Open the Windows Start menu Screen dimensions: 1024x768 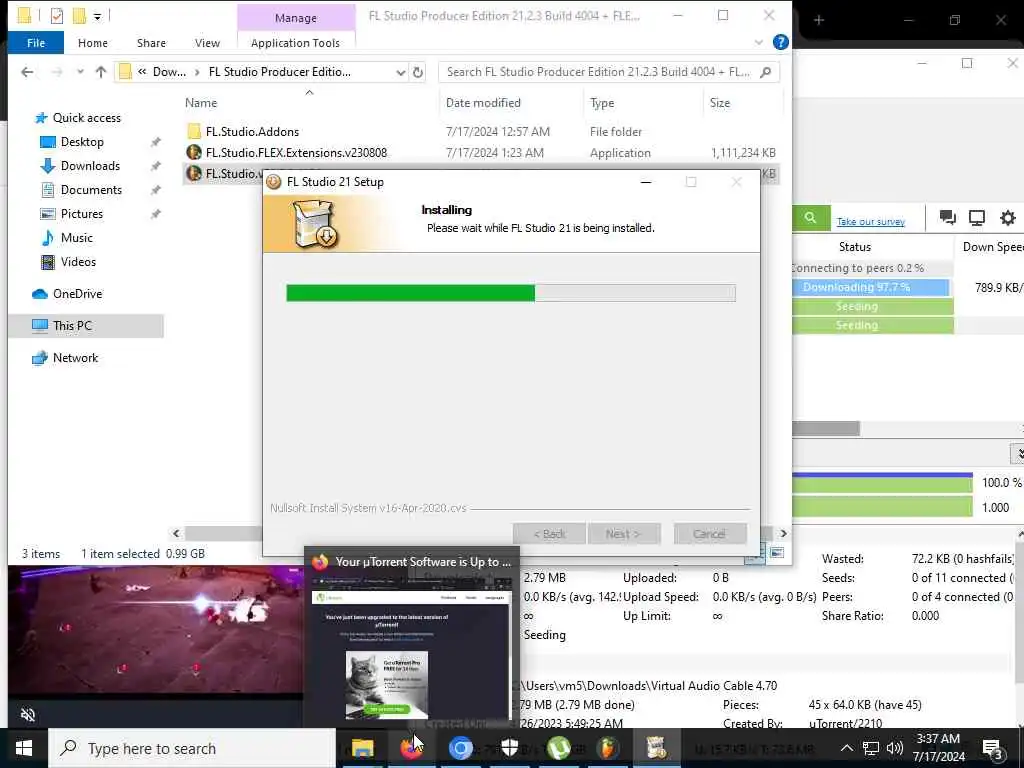pos(24,748)
